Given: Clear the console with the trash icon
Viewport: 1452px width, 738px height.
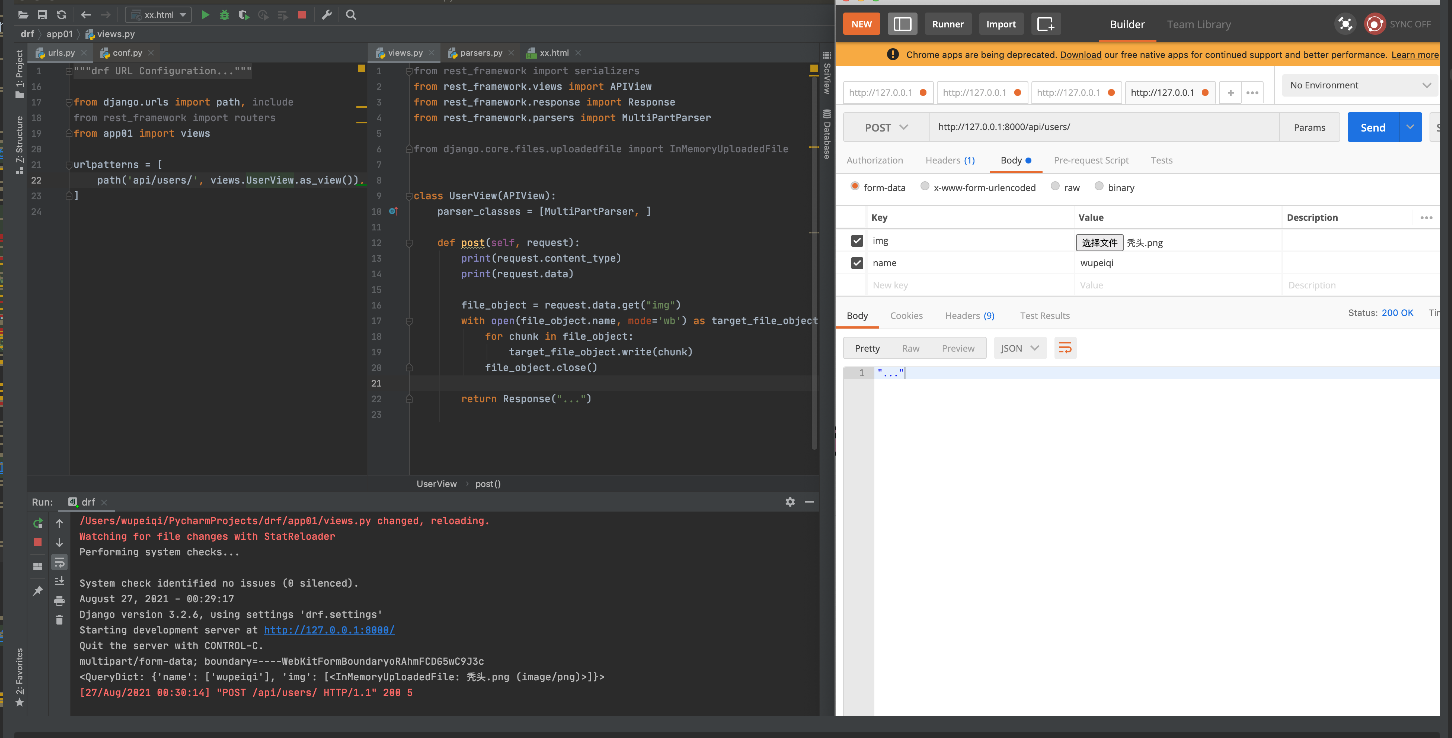Looking at the screenshot, I should click(59, 620).
